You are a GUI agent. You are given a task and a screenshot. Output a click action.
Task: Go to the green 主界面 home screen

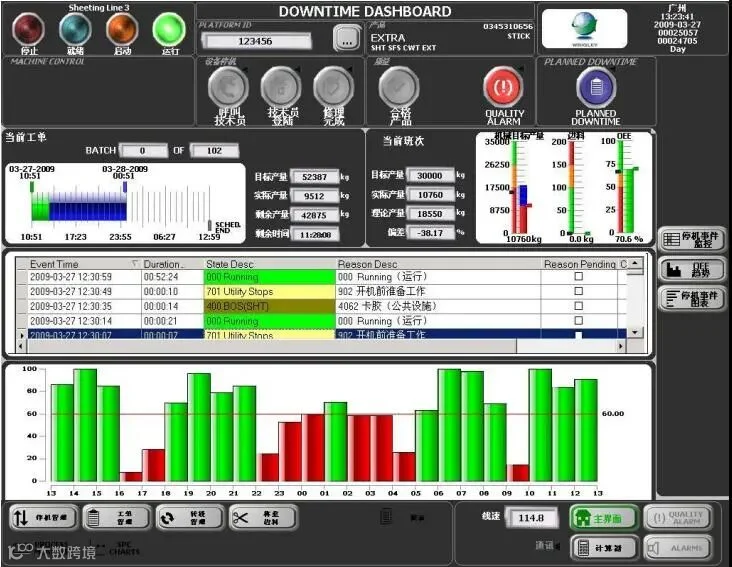point(605,518)
